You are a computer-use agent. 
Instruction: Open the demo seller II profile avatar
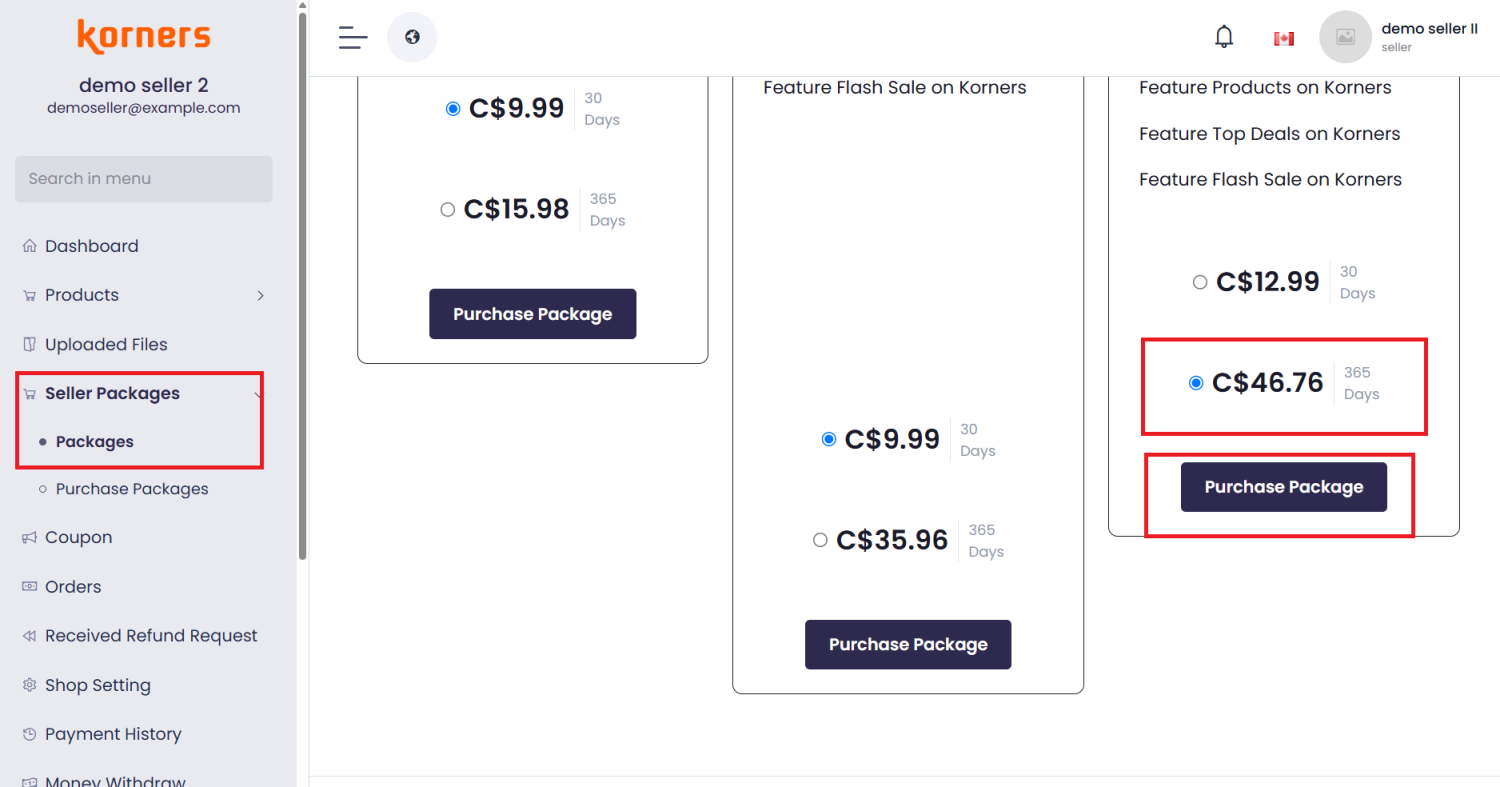coord(1345,37)
